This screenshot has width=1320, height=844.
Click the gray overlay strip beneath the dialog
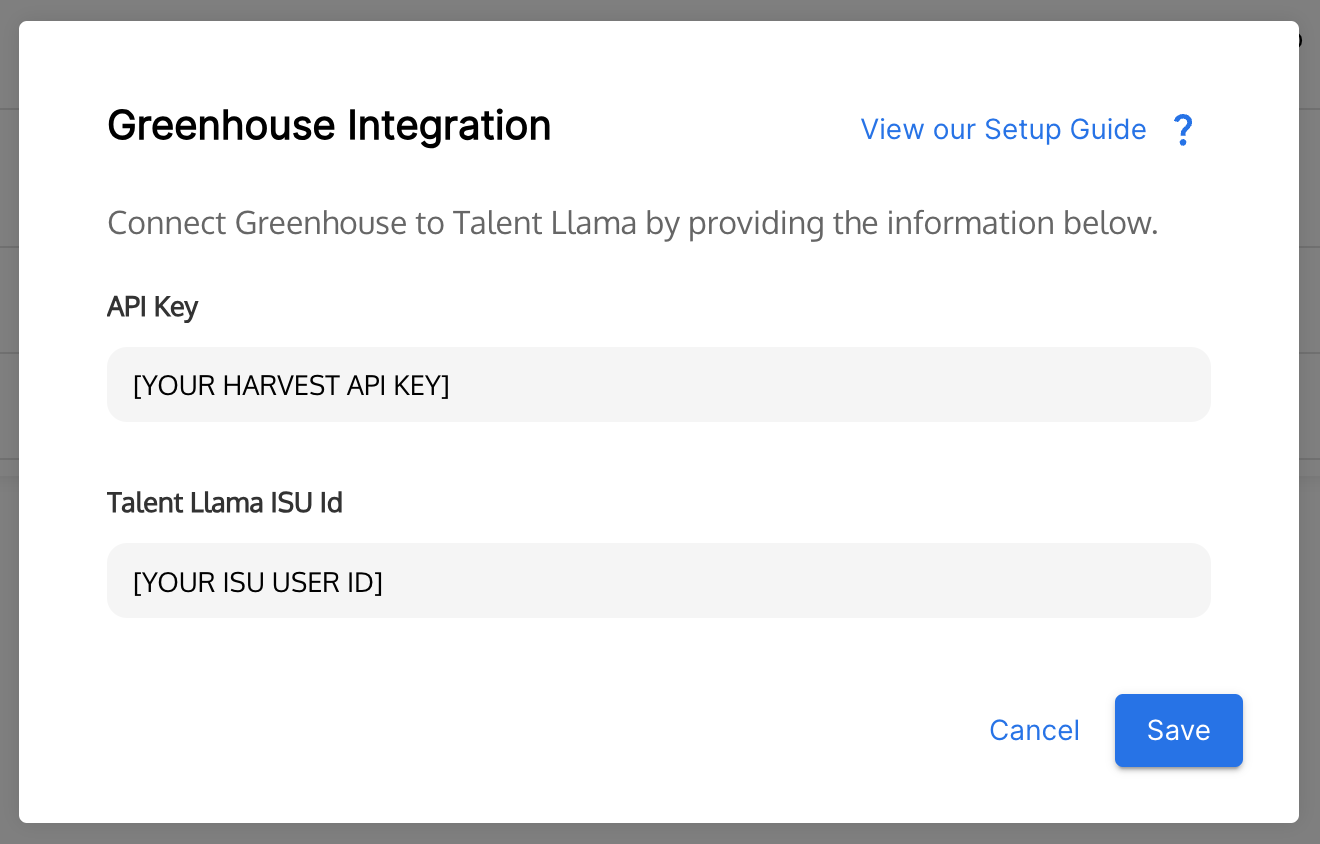click(x=660, y=834)
